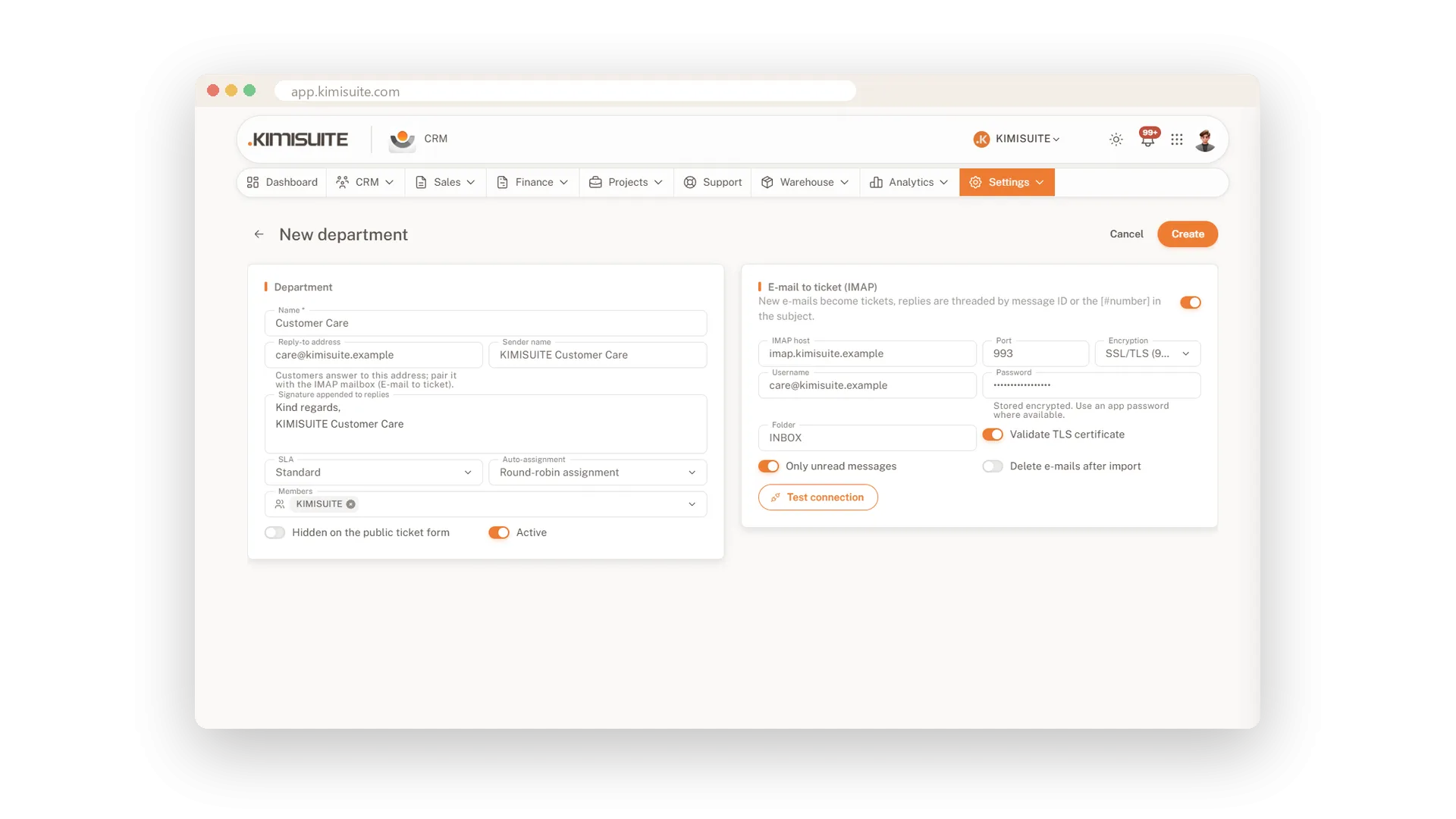Open the Auto-assignment dropdown
The width and height of the screenshot is (1456, 819).
(598, 472)
